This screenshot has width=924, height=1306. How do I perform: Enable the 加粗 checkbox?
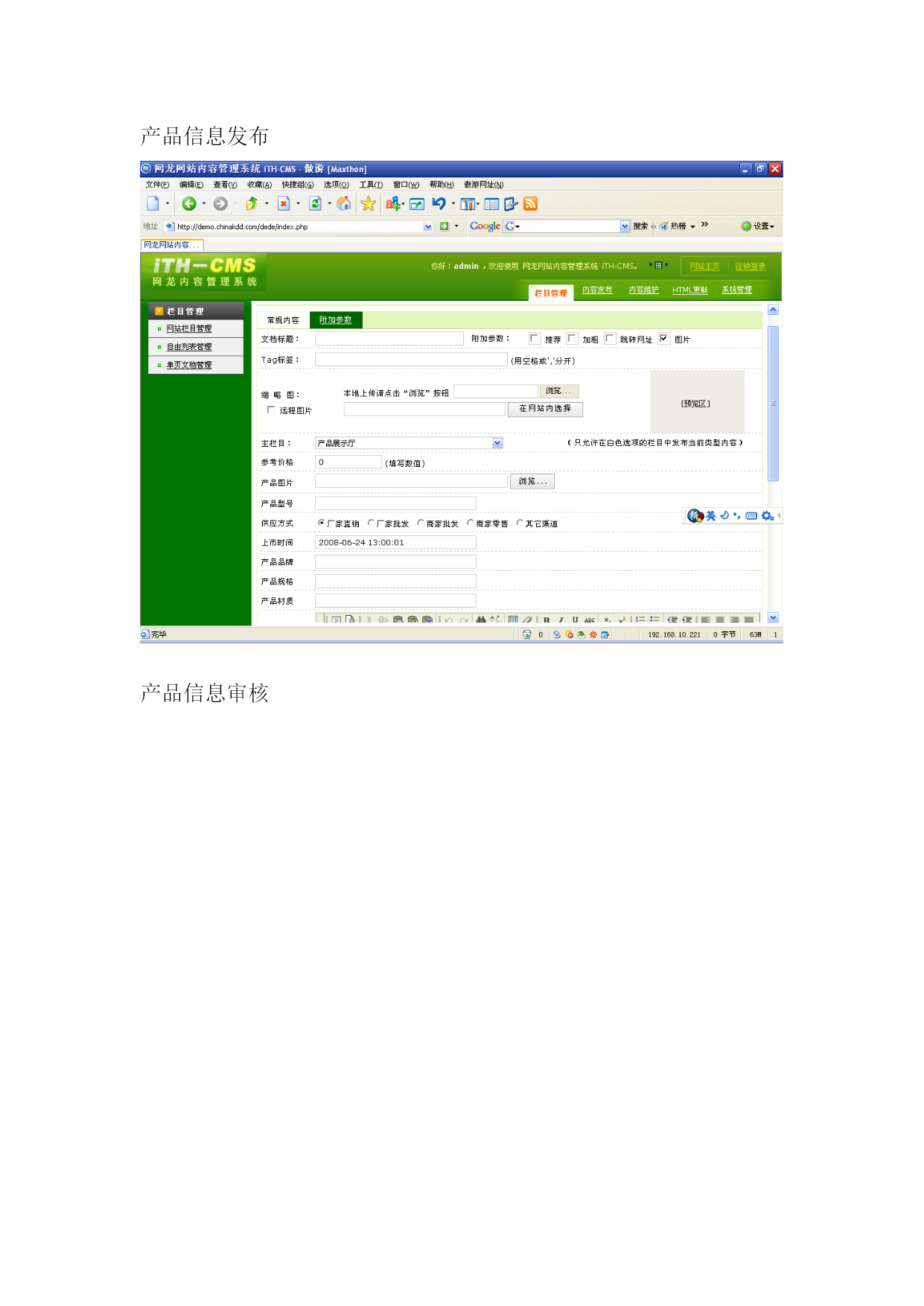572,338
